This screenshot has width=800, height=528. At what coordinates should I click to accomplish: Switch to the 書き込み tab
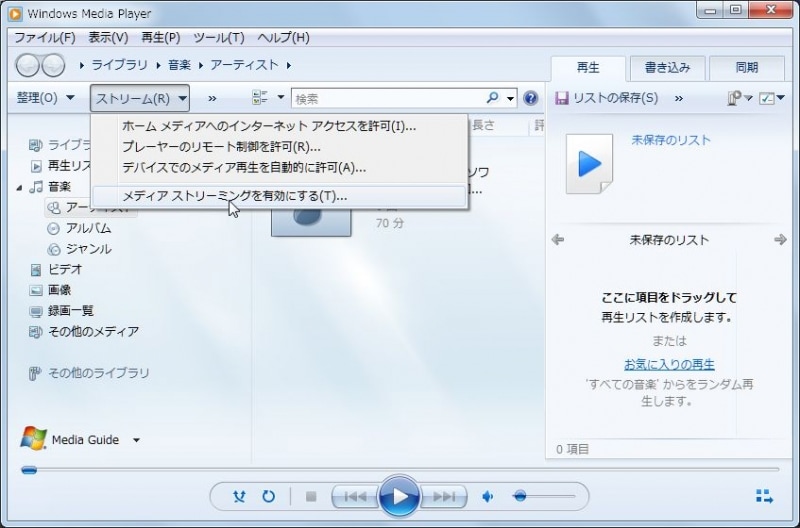667,68
